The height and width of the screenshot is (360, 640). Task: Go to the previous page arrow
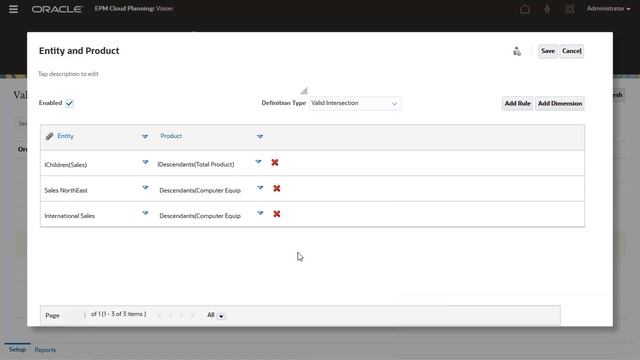pyautogui.click(x=171, y=315)
